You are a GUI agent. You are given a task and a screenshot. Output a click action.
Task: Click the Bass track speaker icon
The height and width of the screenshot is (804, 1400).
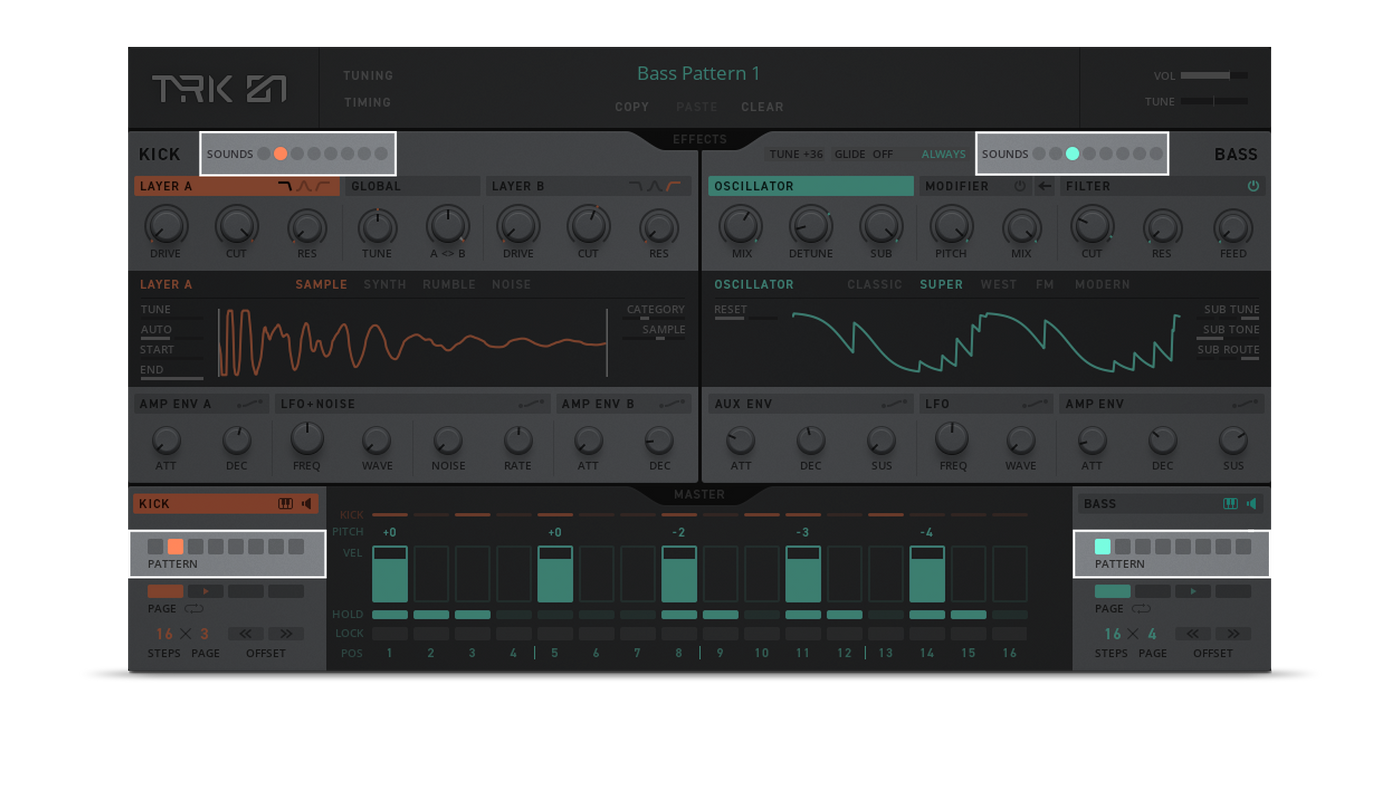pos(1251,504)
